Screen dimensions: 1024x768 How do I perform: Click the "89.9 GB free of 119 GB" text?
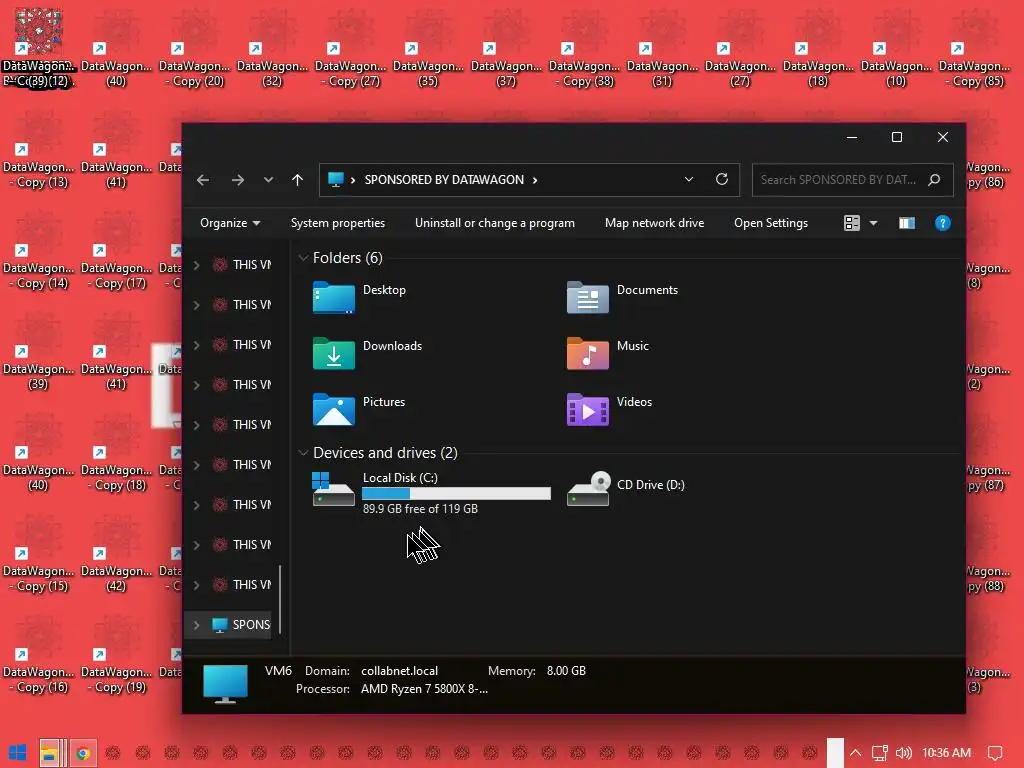421,509
